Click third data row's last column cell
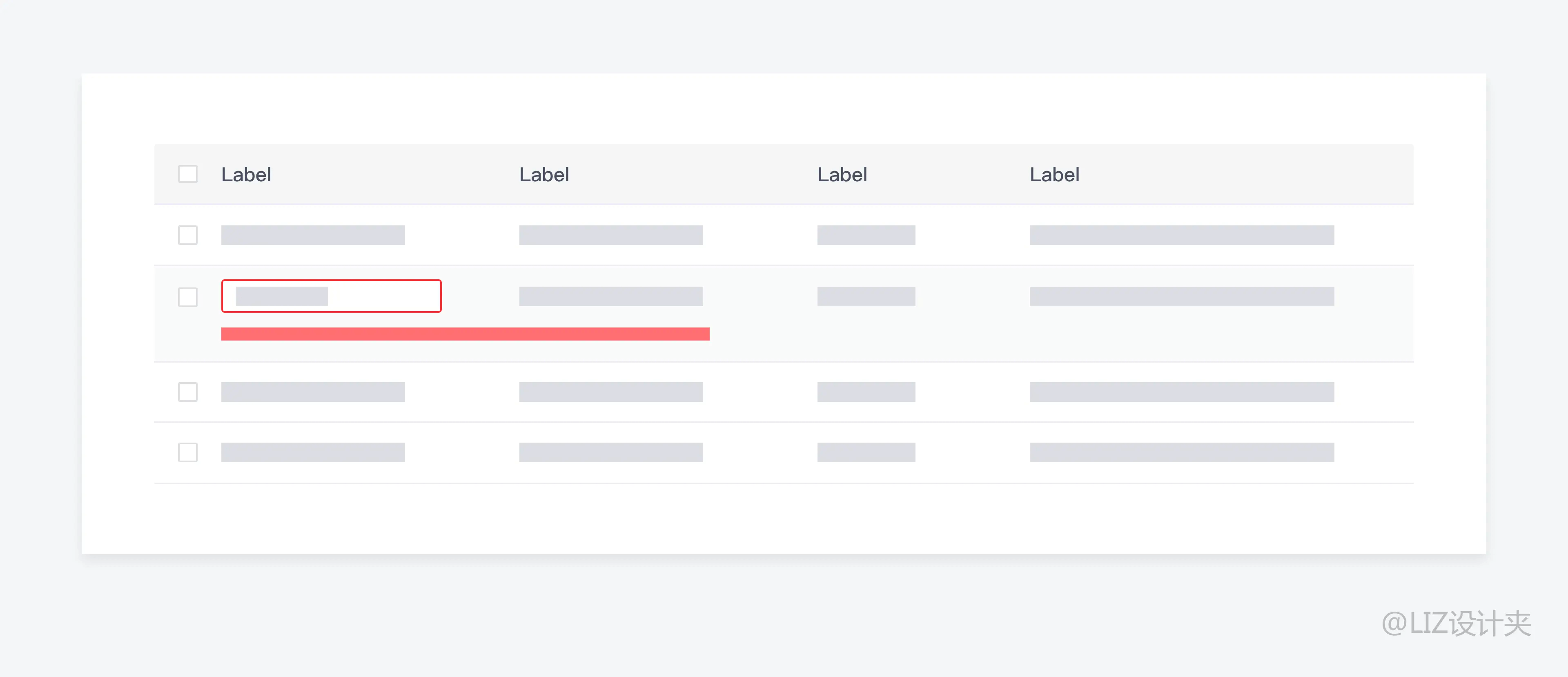This screenshot has width=1568, height=677. point(1181,392)
